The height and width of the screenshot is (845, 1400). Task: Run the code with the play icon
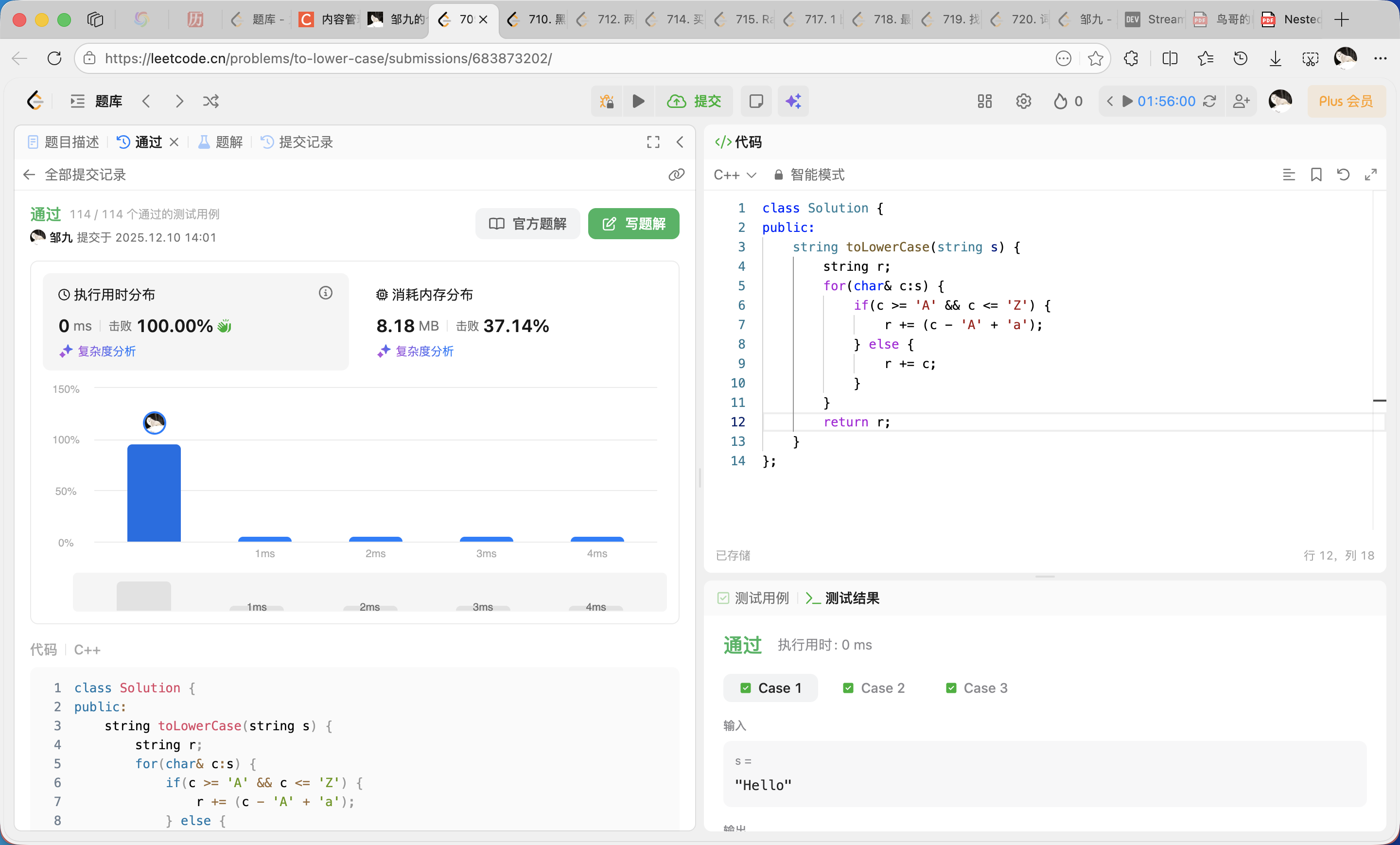[638, 101]
